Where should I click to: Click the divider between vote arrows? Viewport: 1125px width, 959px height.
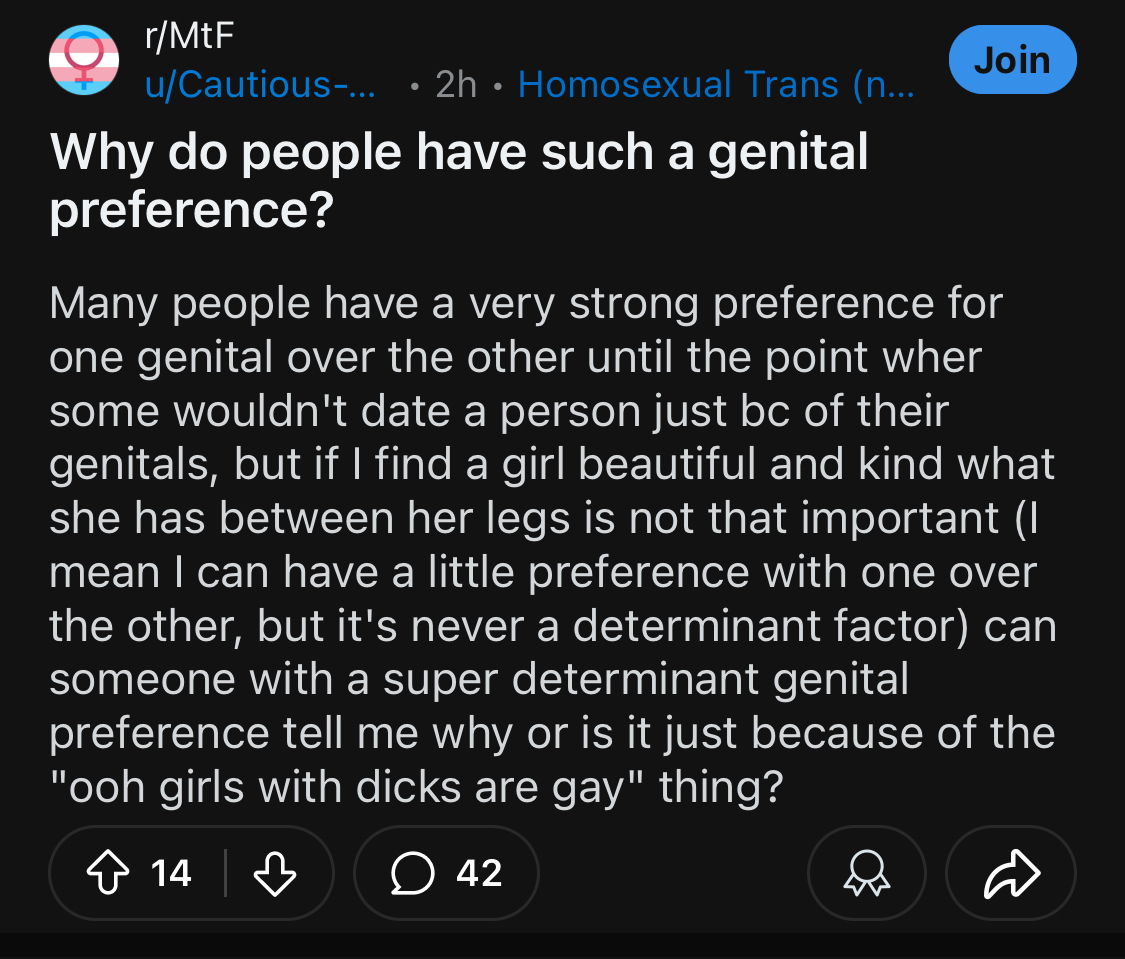[x=225, y=873]
